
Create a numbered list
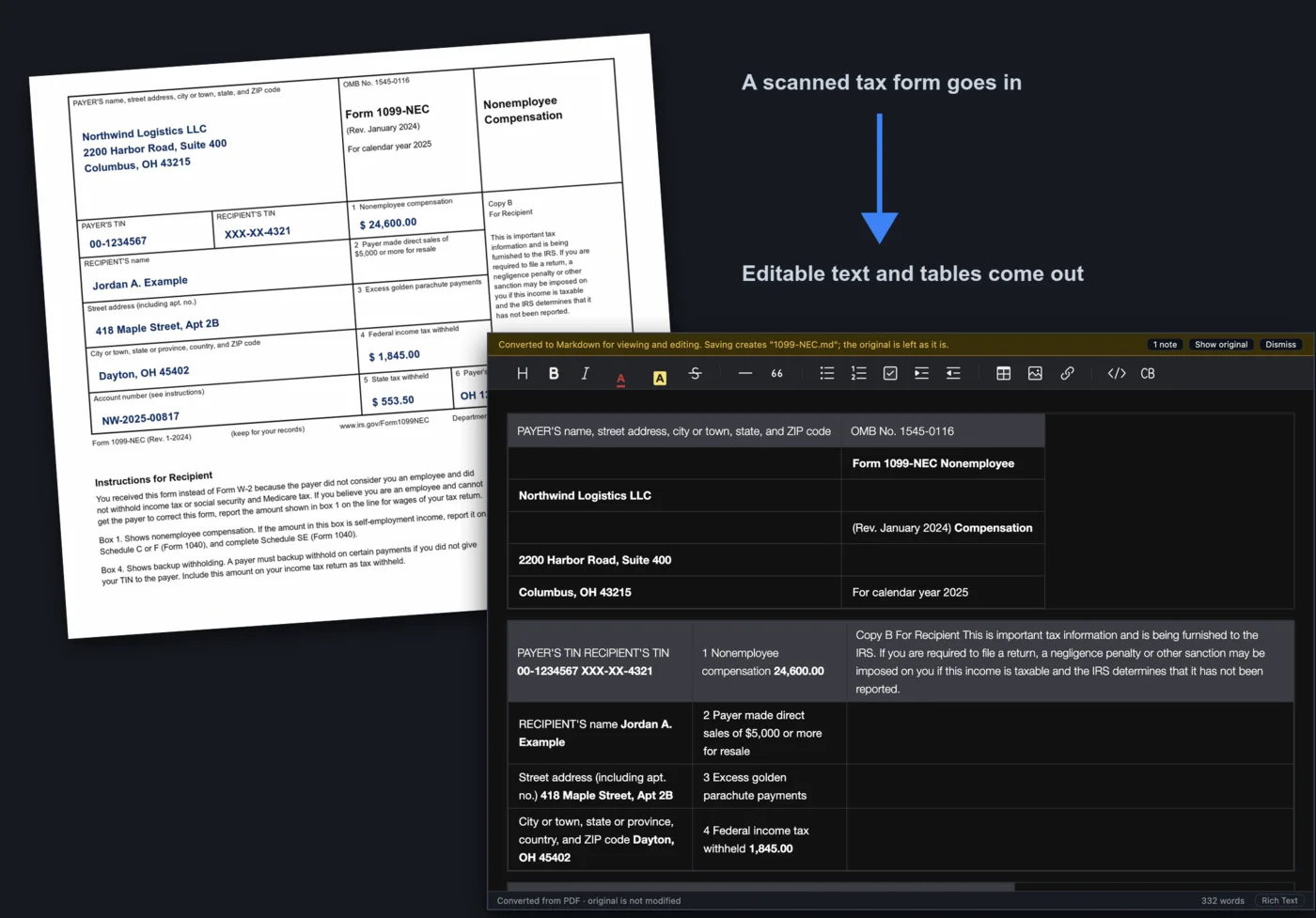[858, 373]
